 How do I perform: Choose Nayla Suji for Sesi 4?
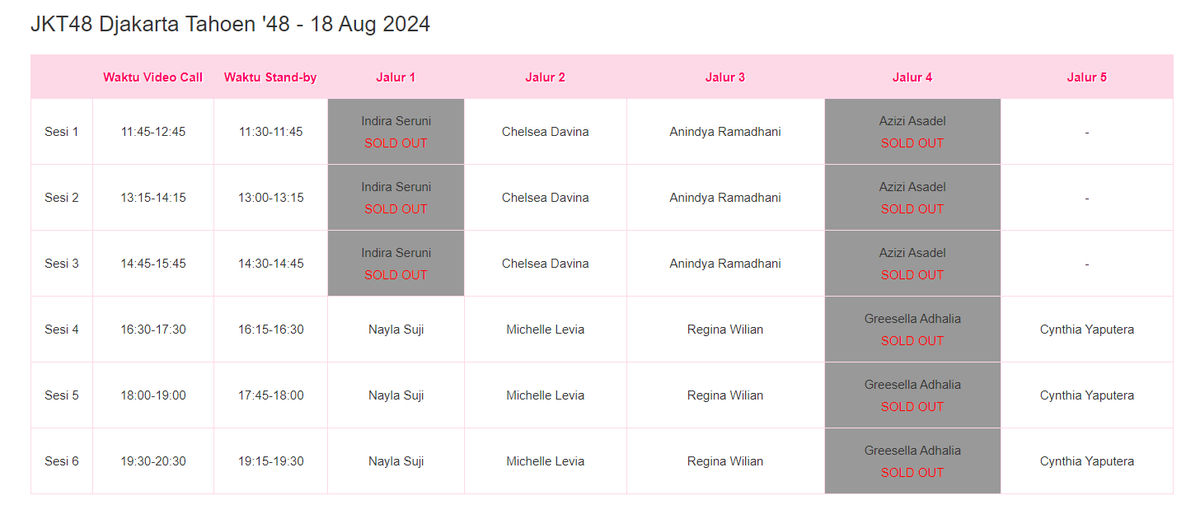(396, 330)
